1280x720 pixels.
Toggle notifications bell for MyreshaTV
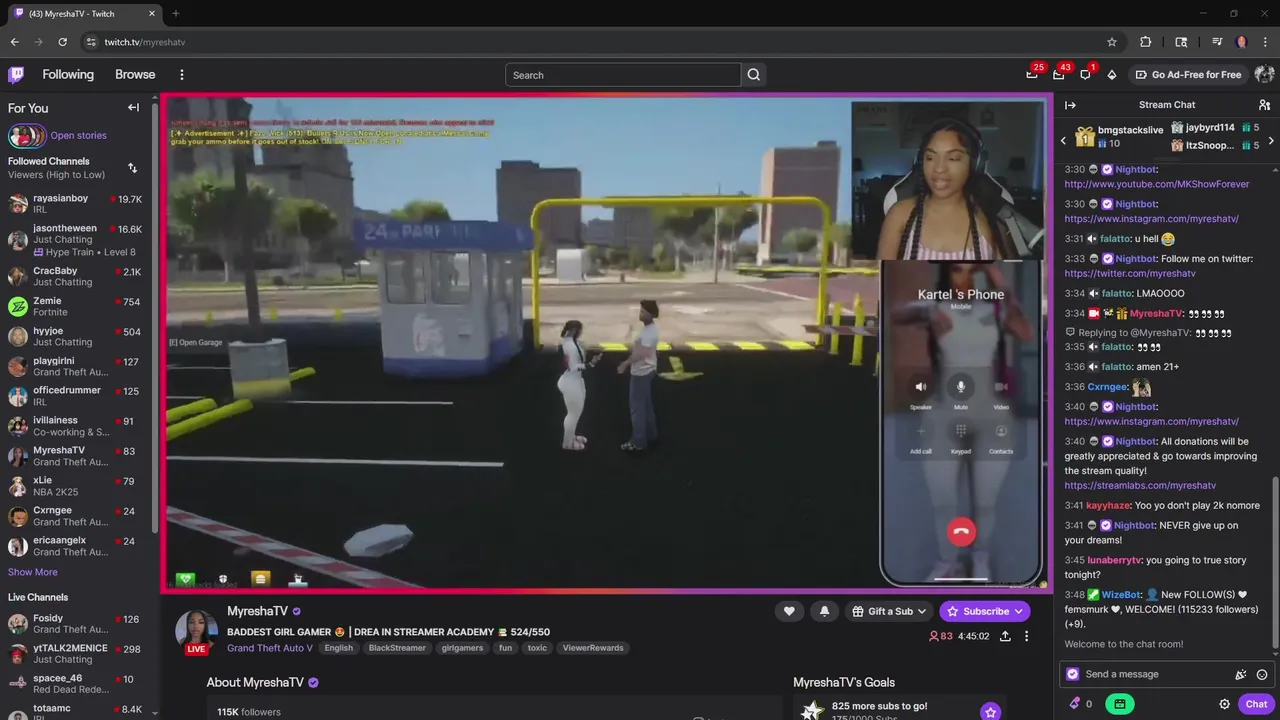click(x=824, y=611)
